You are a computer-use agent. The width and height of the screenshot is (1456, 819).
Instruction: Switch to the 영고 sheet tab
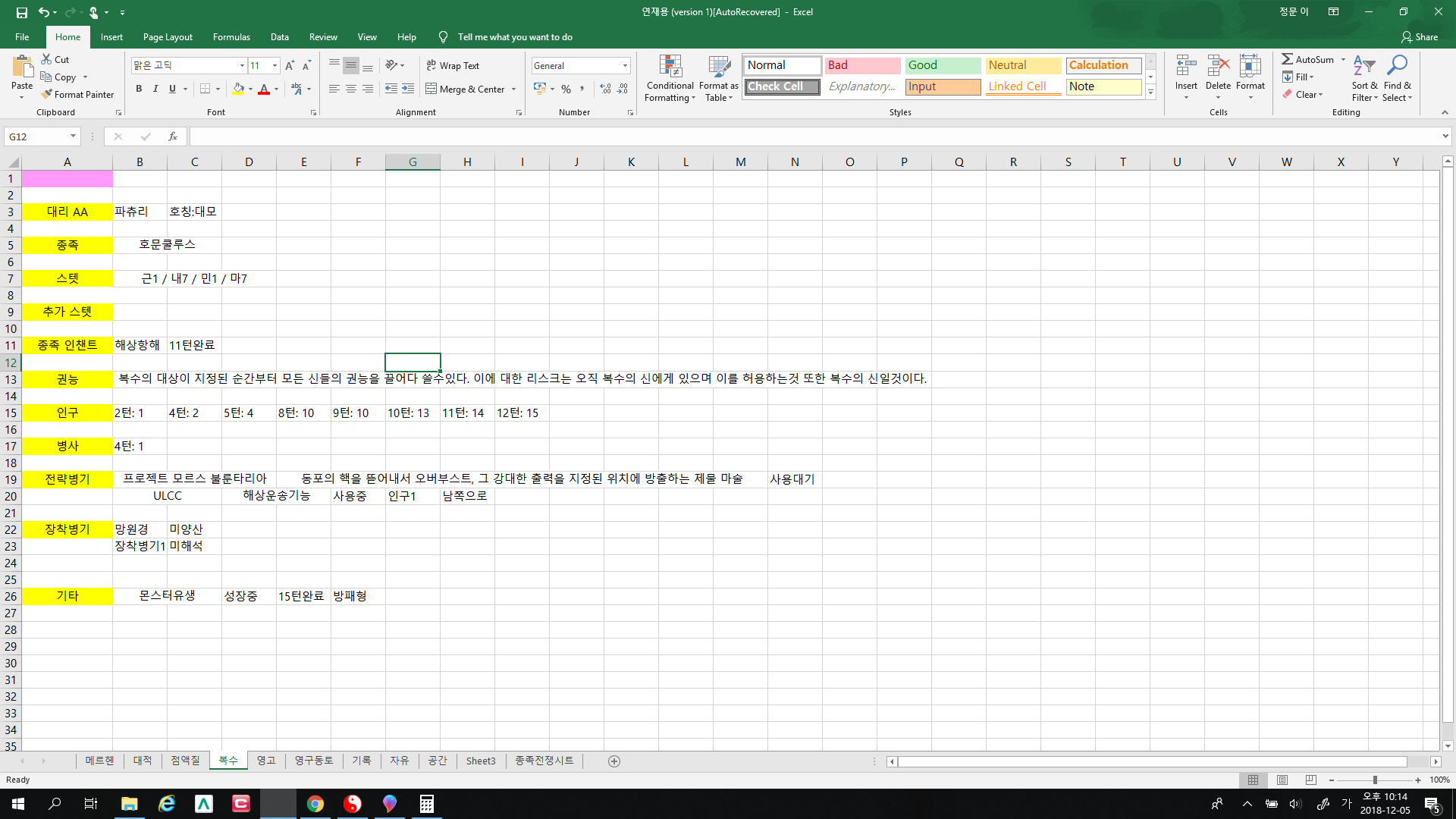point(266,761)
